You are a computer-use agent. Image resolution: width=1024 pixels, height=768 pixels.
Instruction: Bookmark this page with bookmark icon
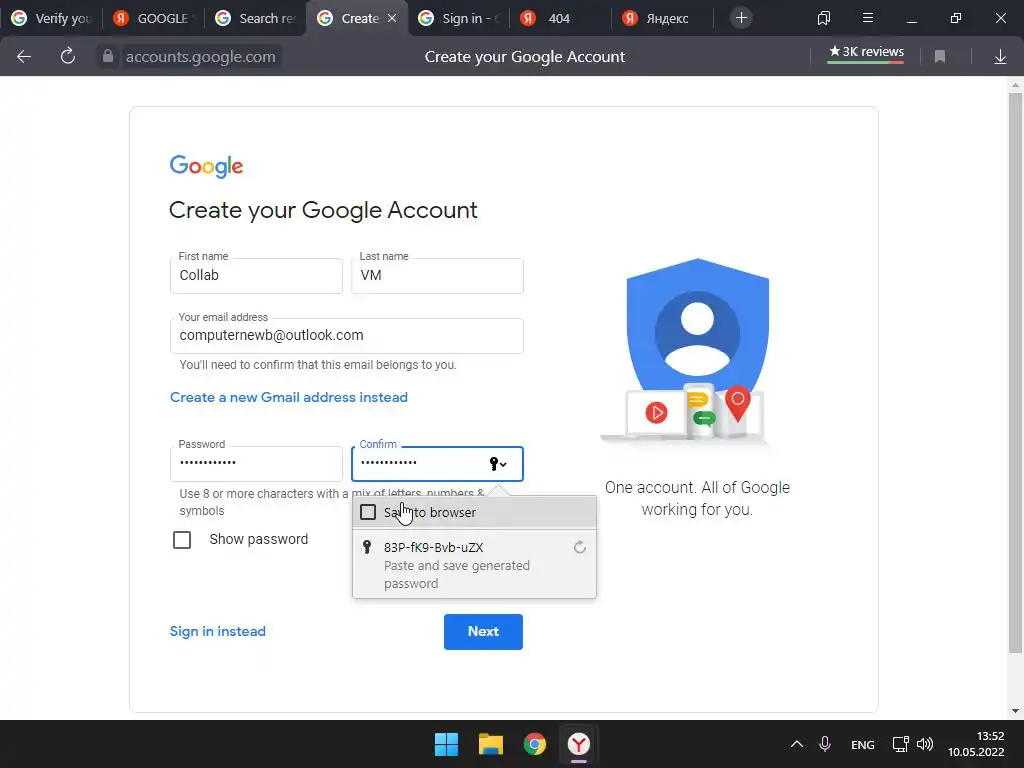(x=940, y=57)
